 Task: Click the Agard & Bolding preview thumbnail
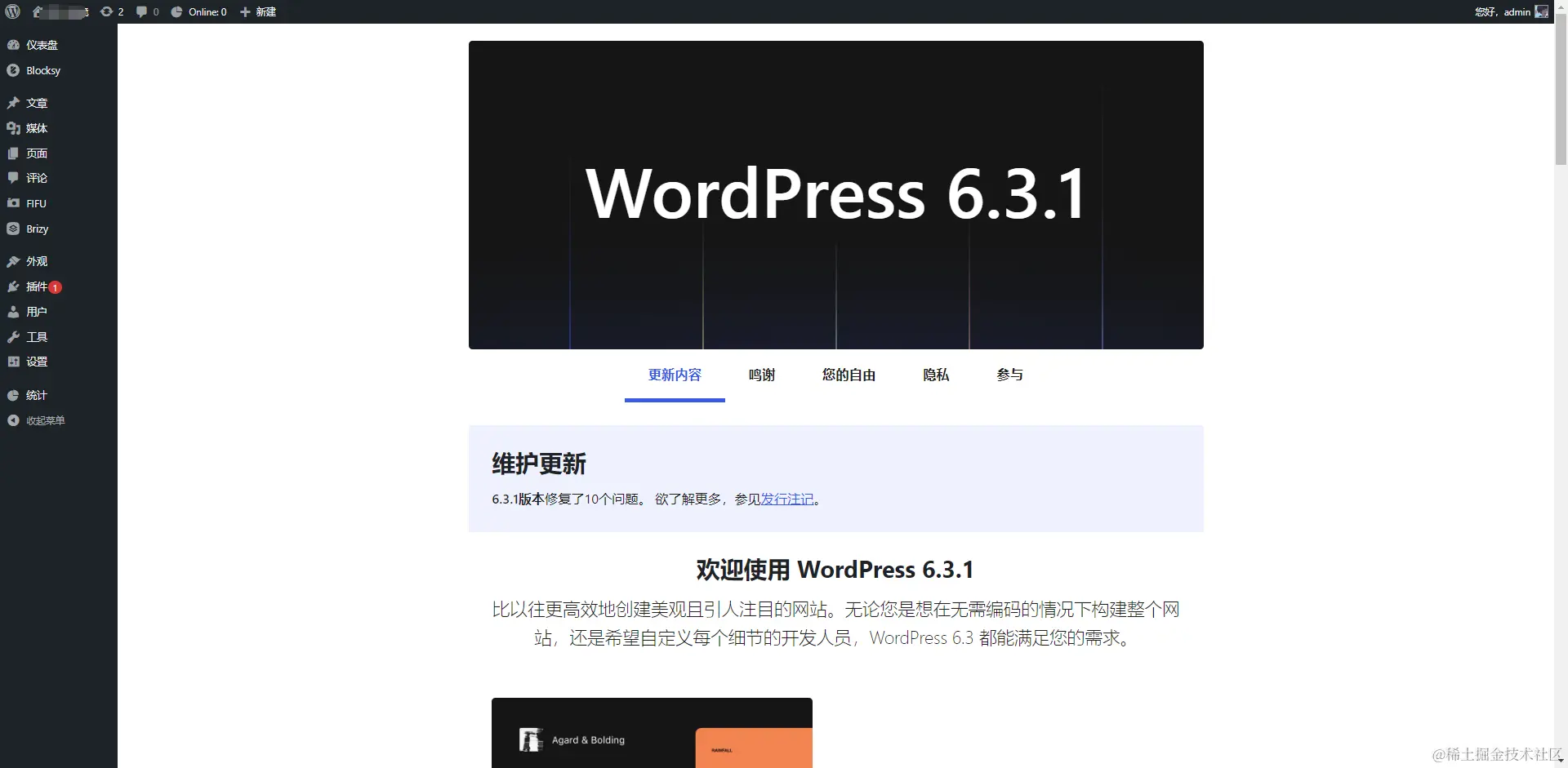[x=652, y=733]
